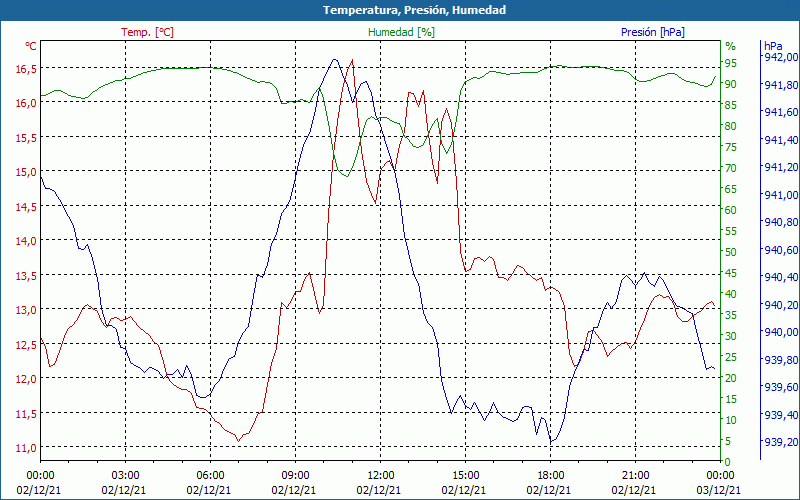Screen dimensions: 800x500
Task: Click pressure axis value "940,00"
Action: pyautogui.click(x=781, y=332)
